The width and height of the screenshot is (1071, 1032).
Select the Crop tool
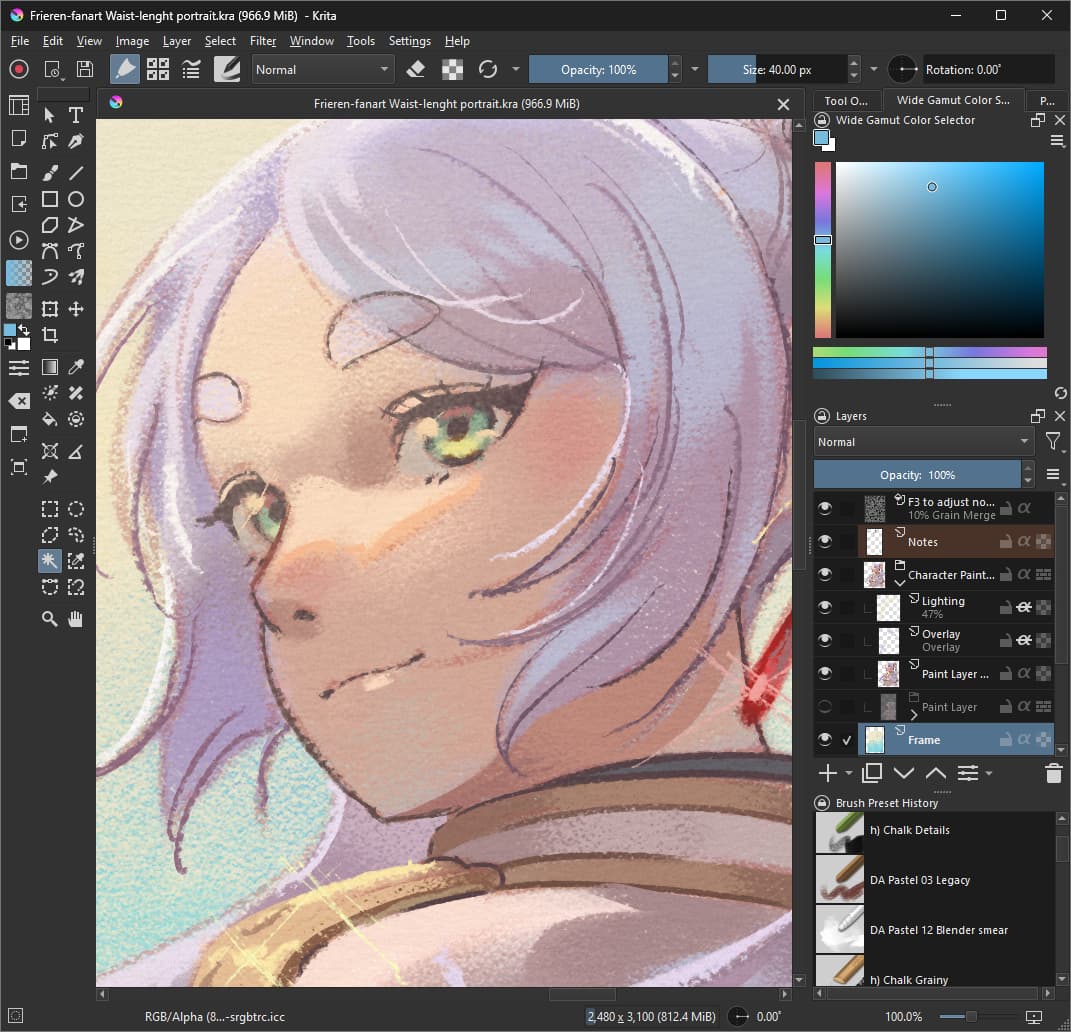click(x=49, y=336)
